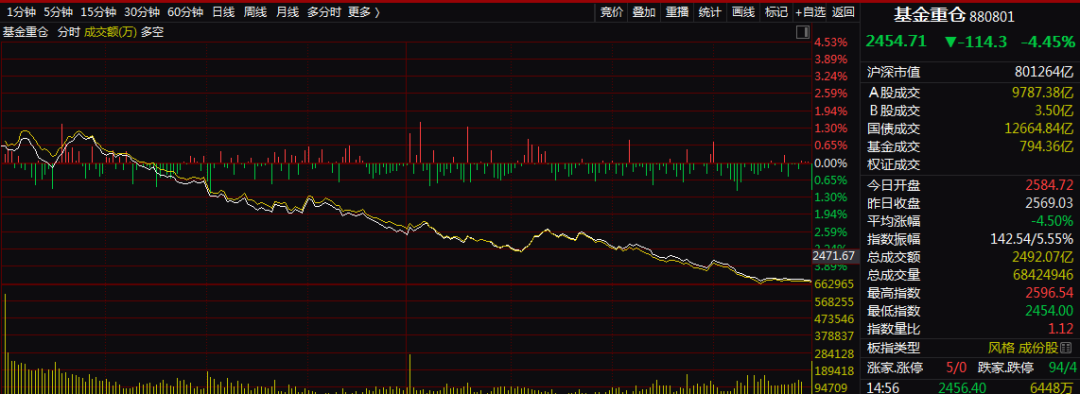Switch to the 5分钟 timeframe
The height and width of the screenshot is (394, 1080).
pyautogui.click(x=58, y=12)
